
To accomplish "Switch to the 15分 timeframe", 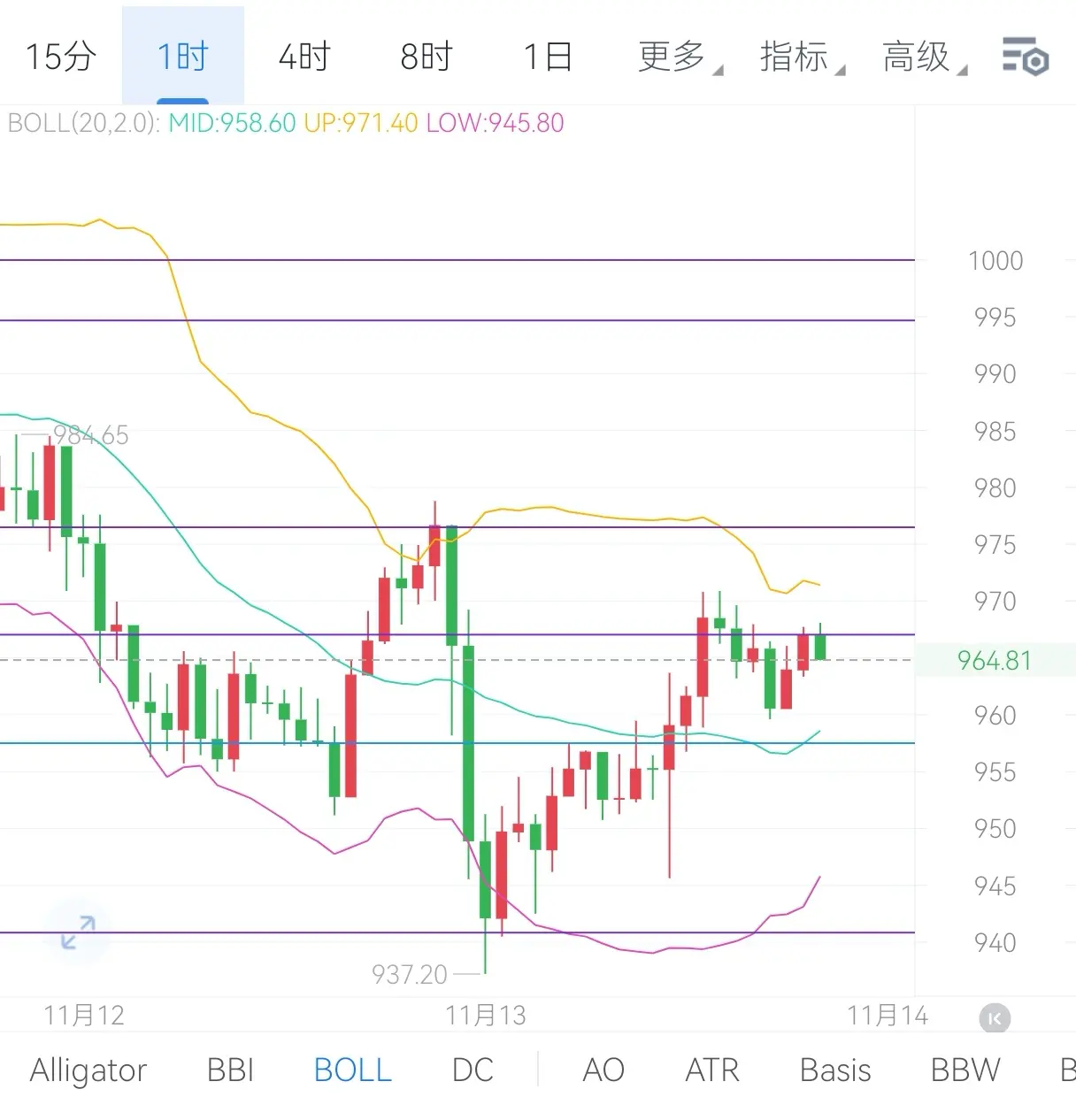I will pos(61,57).
